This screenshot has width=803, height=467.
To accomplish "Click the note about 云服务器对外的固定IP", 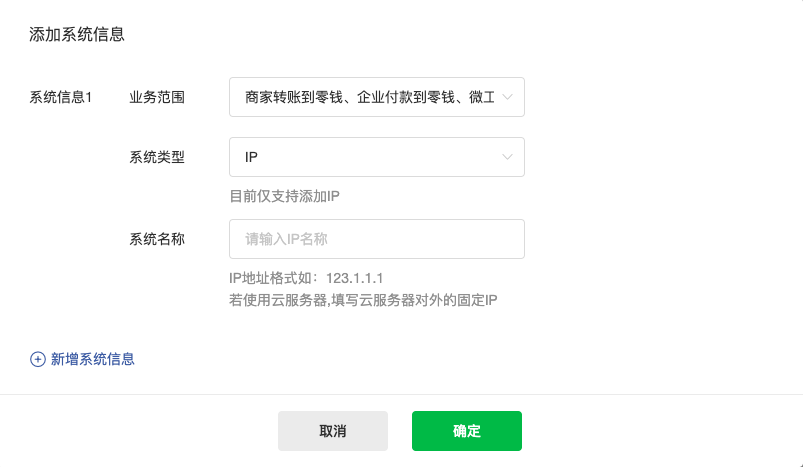I will point(363,300).
